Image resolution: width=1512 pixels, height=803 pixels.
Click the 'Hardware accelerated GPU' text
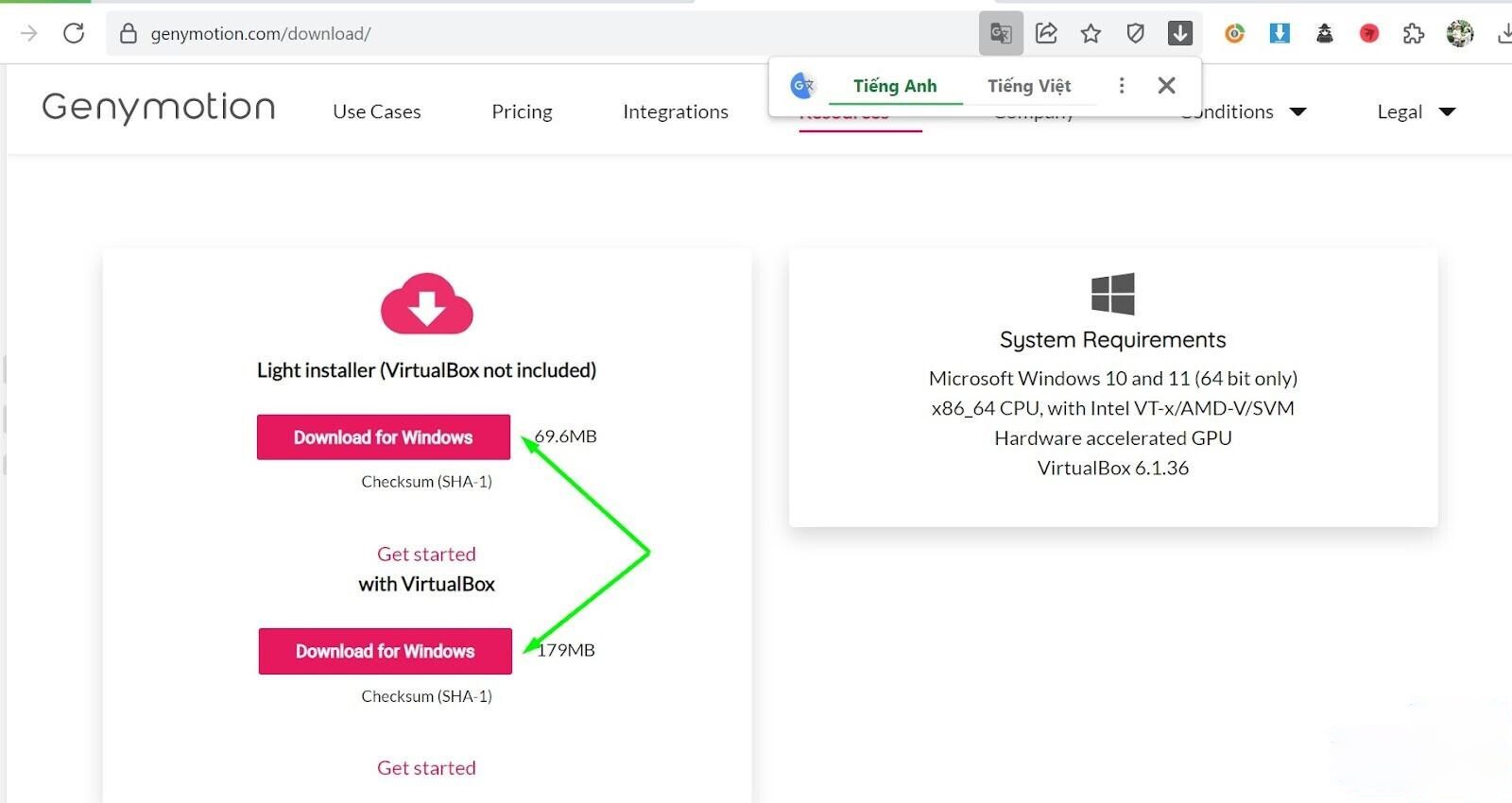coord(1113,438)
